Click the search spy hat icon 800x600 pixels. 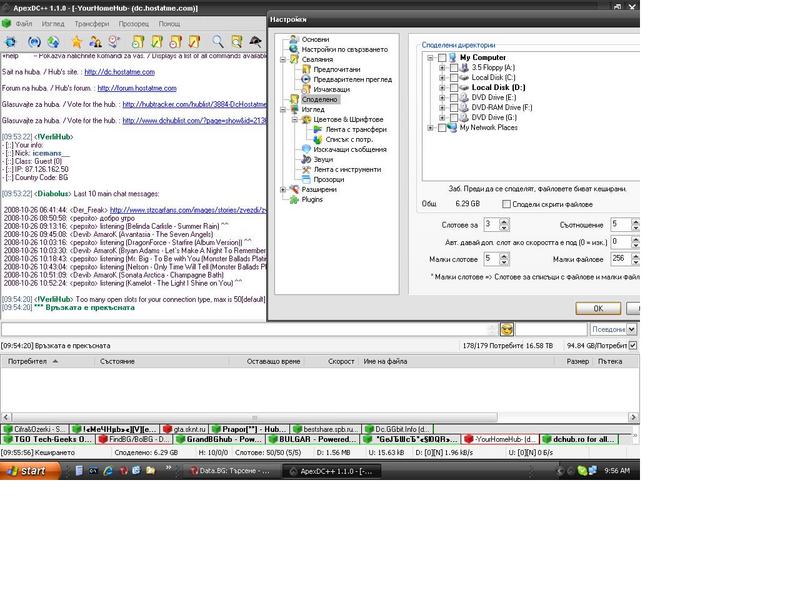(255, 42)
